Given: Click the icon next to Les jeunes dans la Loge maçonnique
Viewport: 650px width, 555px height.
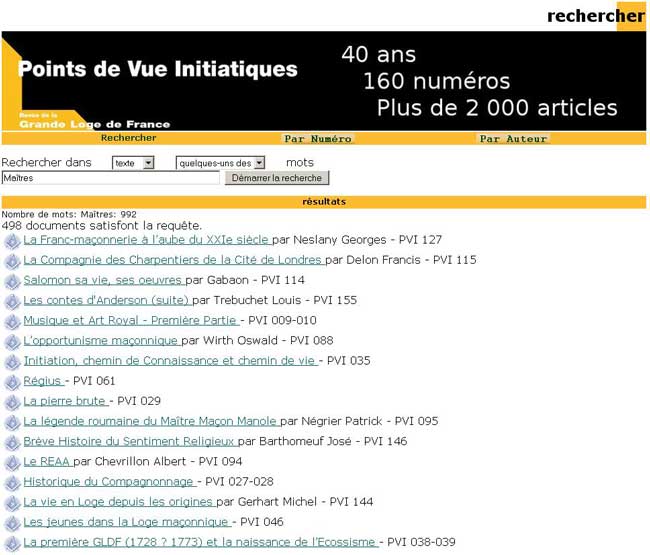Looking at the screenshot, I should coord(12,524).
